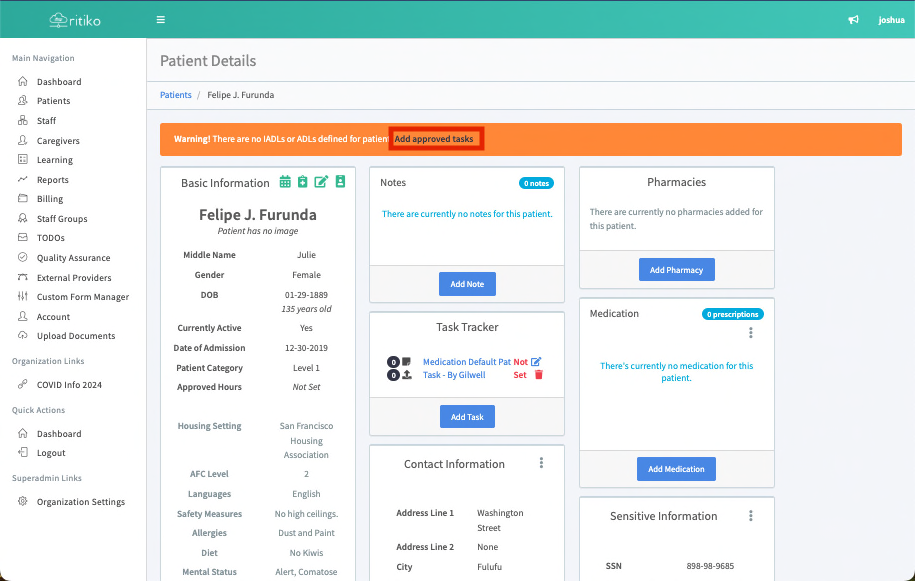
Task: Open the Sensitive Information options menu
Action: coord(750,516)
